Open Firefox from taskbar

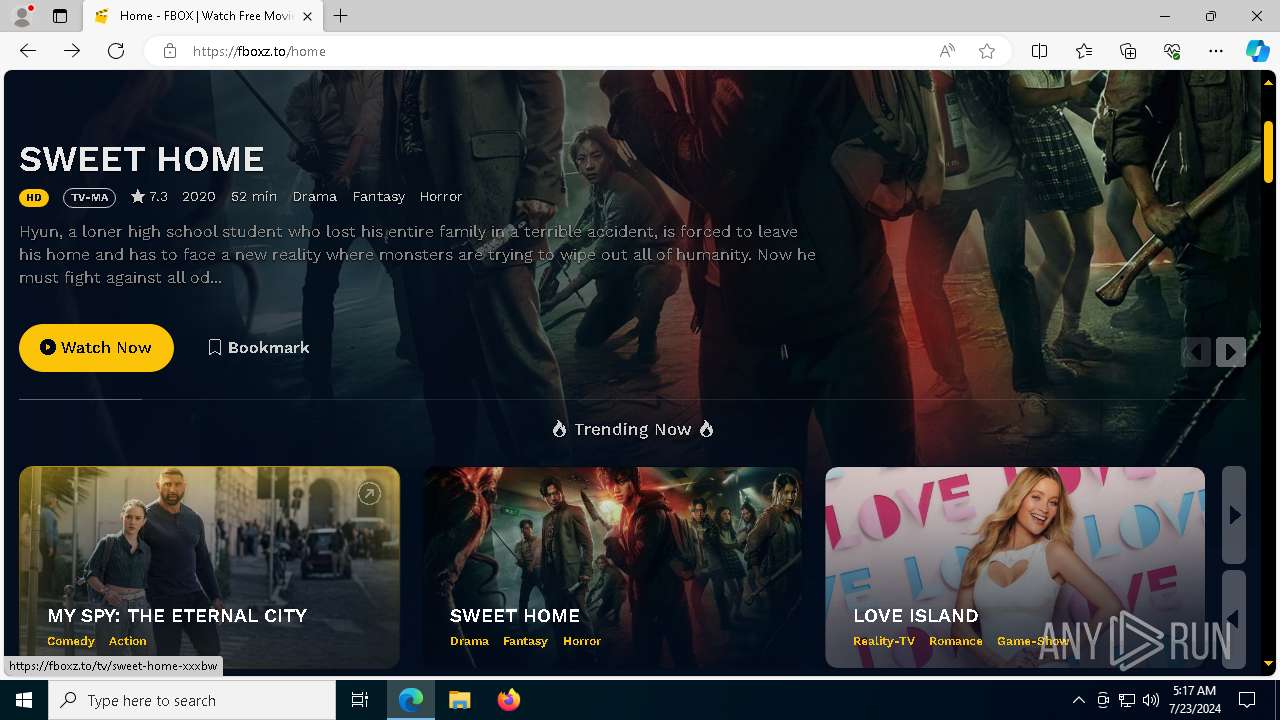click(x=509, y=700)
